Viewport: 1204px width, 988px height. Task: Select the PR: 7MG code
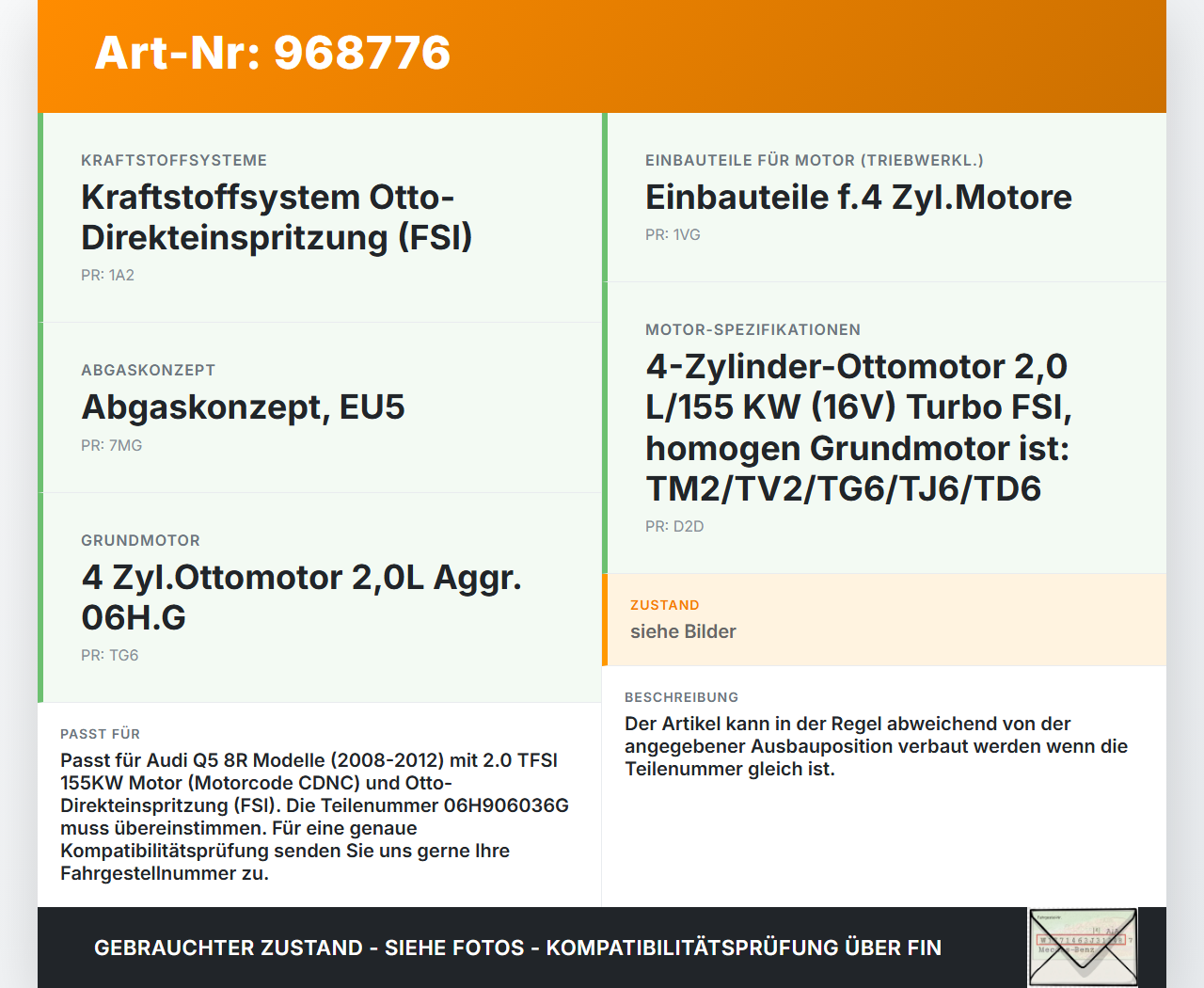click(x=112, y=445)
